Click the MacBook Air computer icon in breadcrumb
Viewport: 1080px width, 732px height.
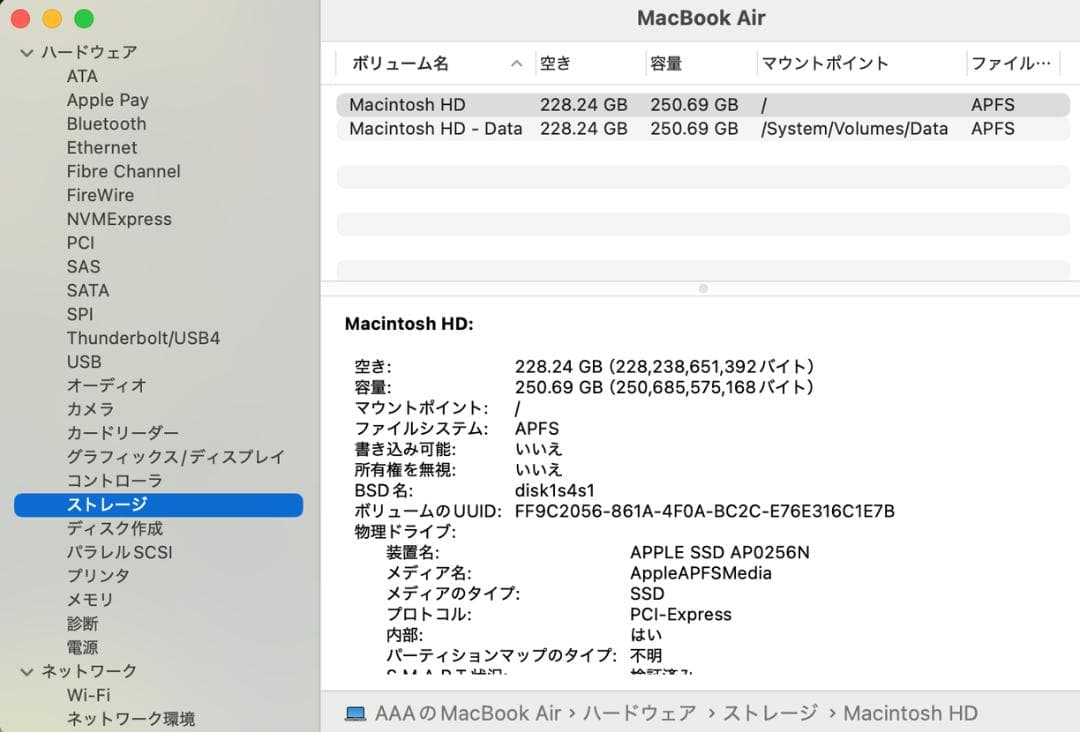click(355, 713)
